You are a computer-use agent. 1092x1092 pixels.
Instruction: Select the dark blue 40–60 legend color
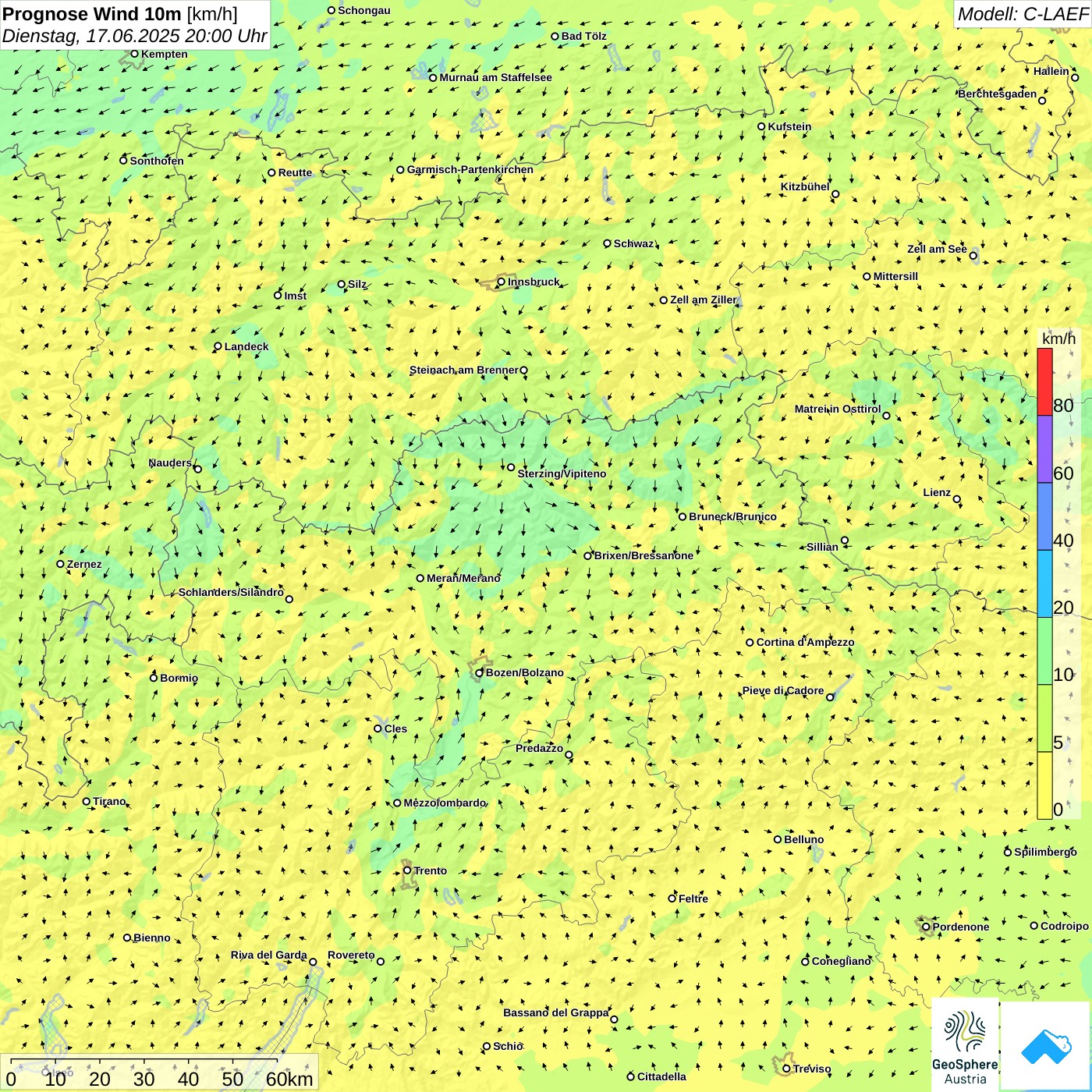coord(1044,516)
